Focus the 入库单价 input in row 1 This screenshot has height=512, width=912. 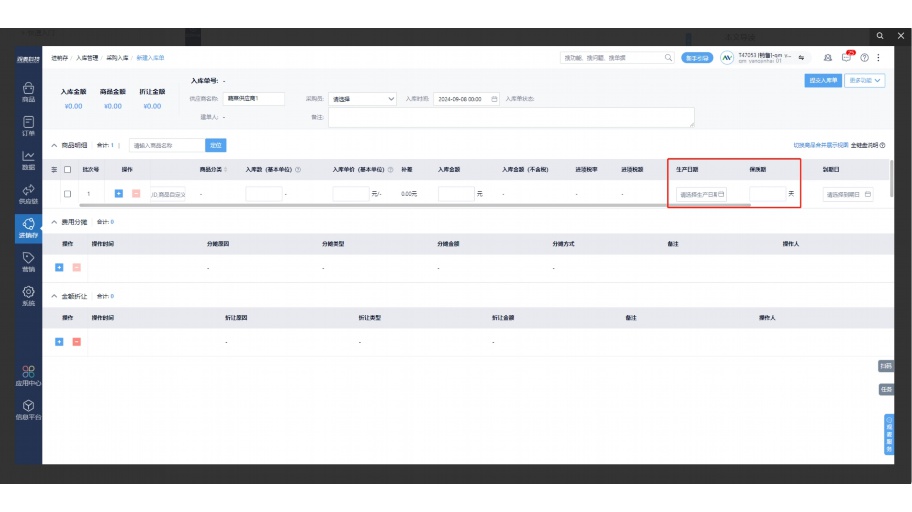(x=351, y=194)
